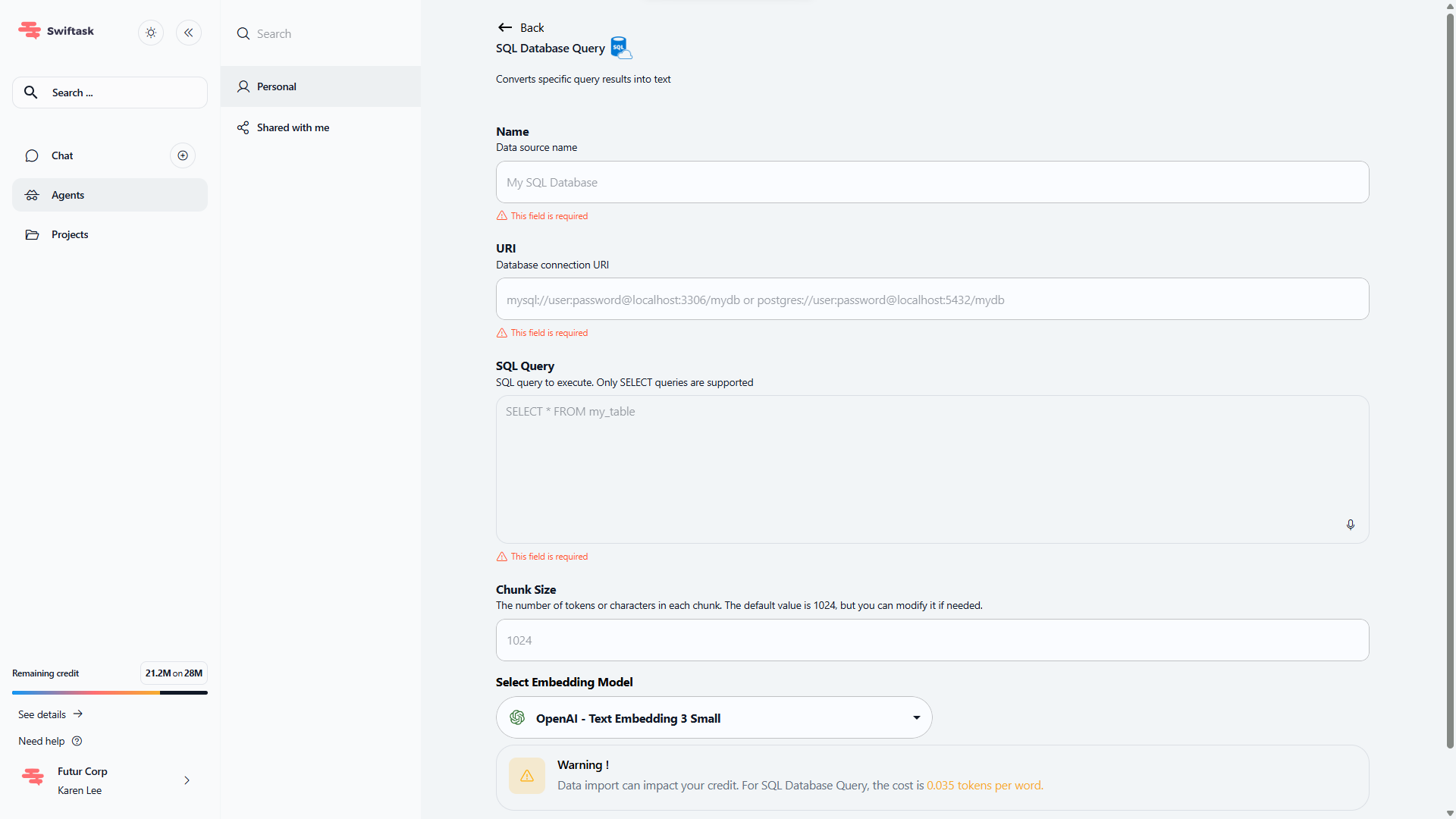
Task: Click the microphone icon in SQL Query box
Action: (1350, 525)
